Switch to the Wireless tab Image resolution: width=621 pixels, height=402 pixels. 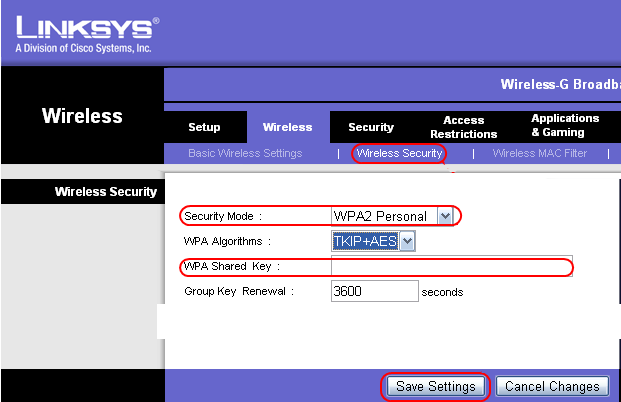287,127
